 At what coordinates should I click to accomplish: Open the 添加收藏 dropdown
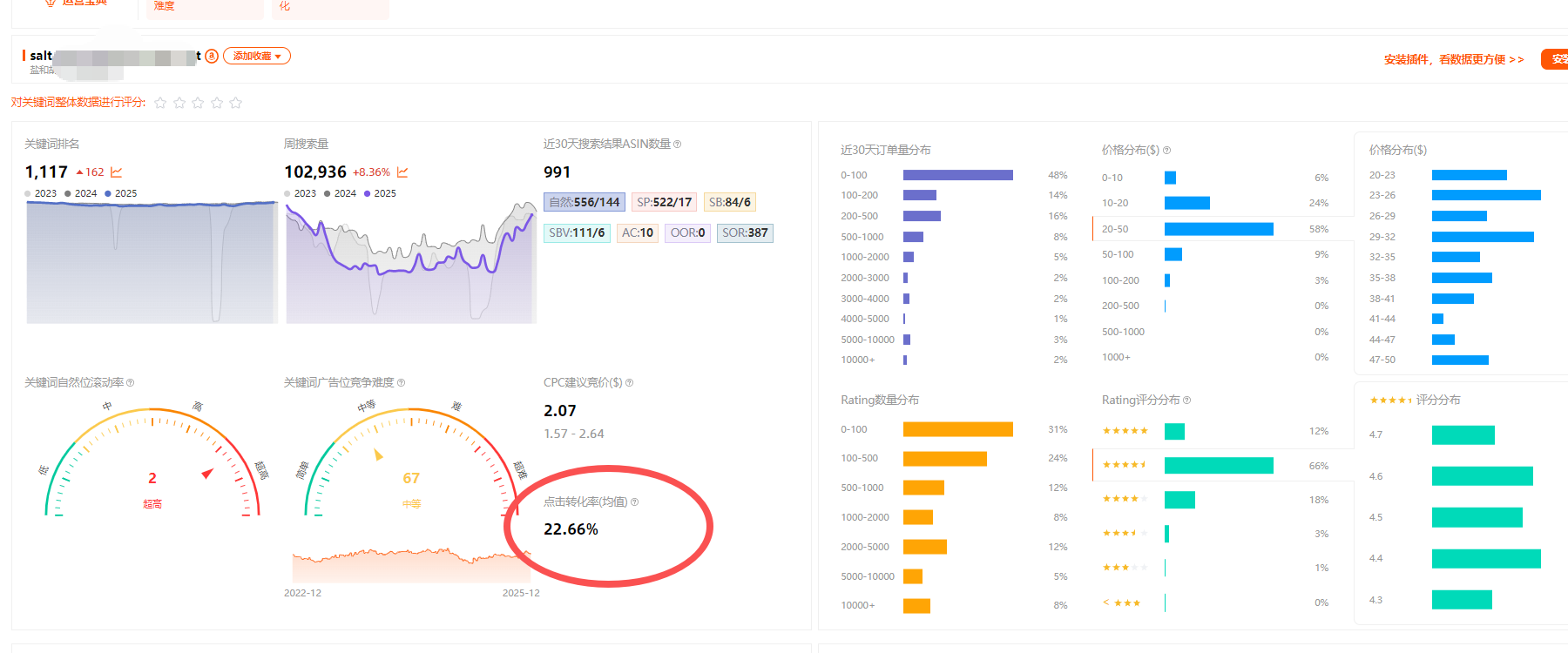(x=257, y=56)
